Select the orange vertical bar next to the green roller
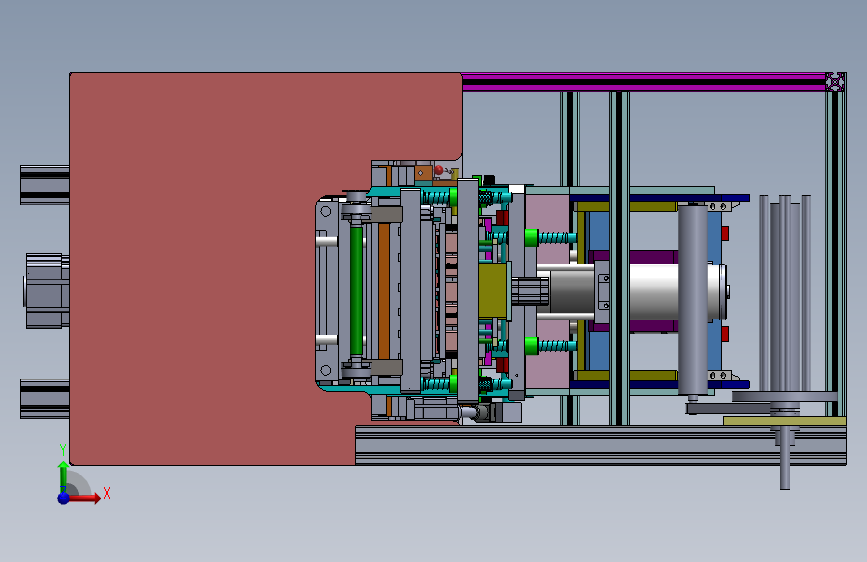The width and height of the screenshot is (867, 562). pos(384,290)
